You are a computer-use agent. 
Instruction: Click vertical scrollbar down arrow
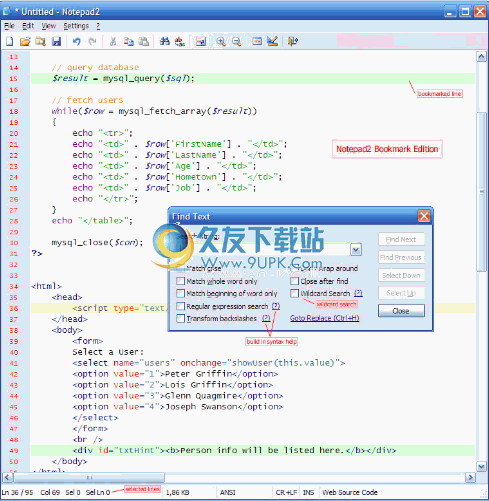(x=481, y=466)
